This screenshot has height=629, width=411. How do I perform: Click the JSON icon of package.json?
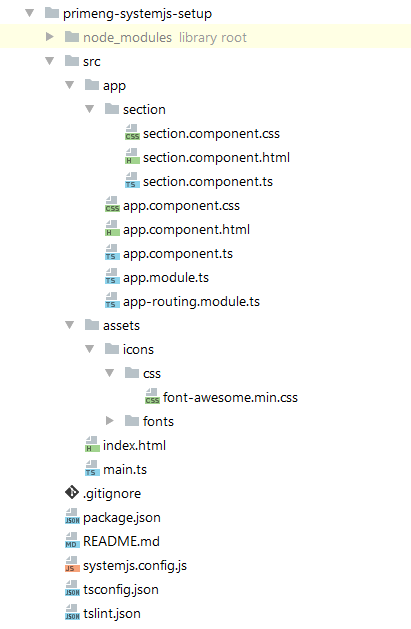pyautogui.click(x=72, y=517)
